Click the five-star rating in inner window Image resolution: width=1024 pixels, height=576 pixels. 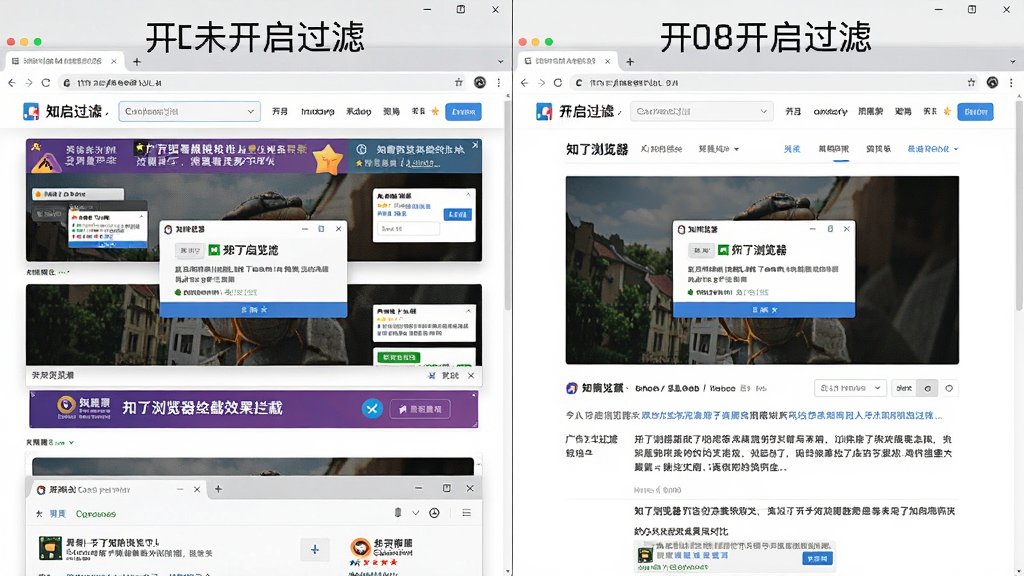(x=374, y=562)
